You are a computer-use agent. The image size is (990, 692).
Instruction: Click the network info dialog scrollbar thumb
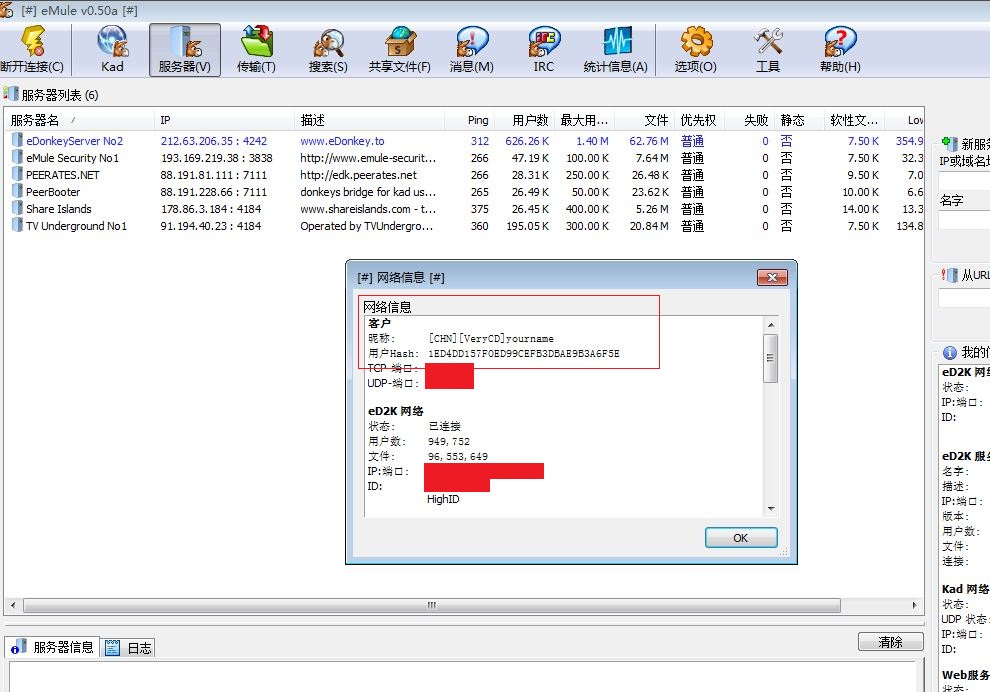tap(770, 358)
